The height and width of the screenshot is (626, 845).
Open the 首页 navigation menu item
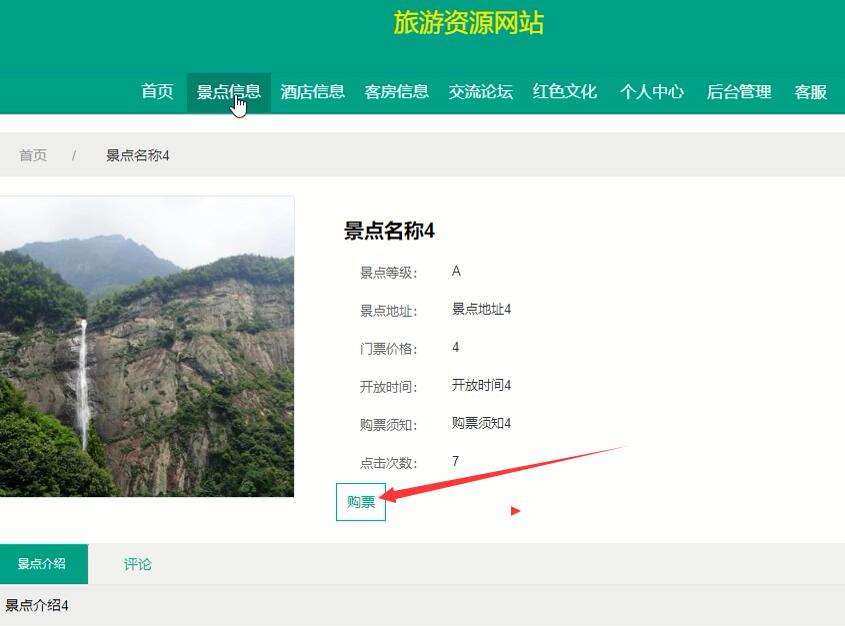point(157,92)
